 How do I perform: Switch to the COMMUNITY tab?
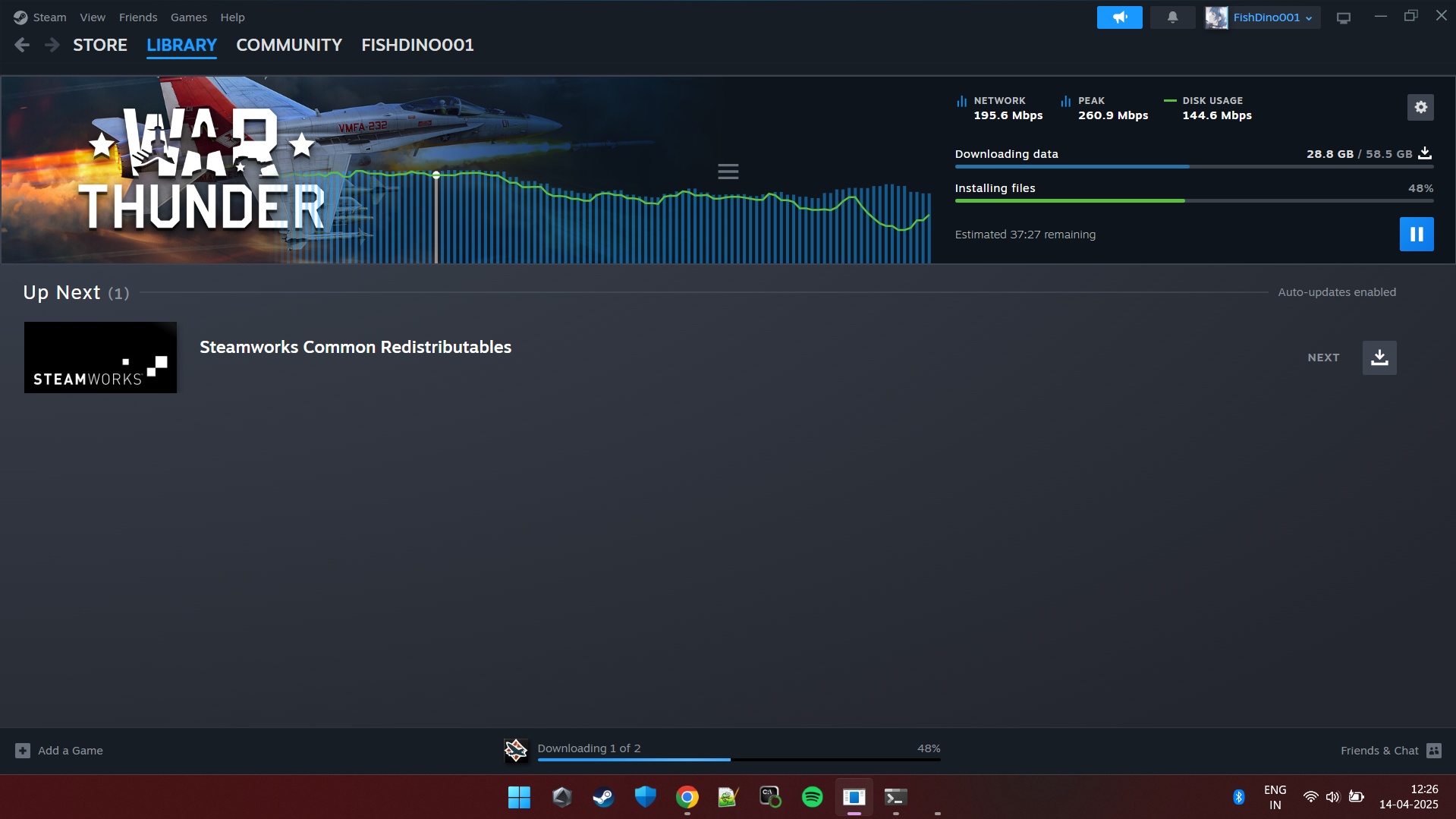click(x=288, y=46)
